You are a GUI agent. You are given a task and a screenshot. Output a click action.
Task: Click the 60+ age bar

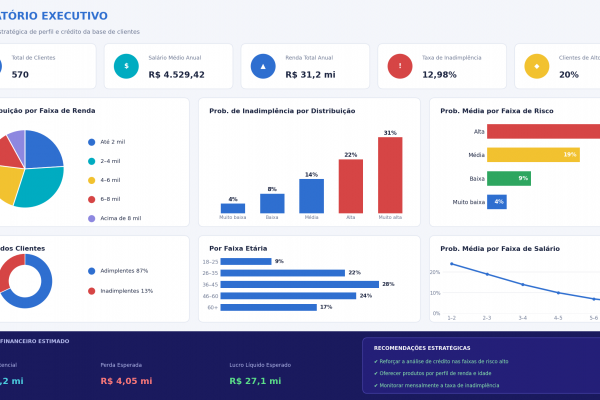click(269, 307)
